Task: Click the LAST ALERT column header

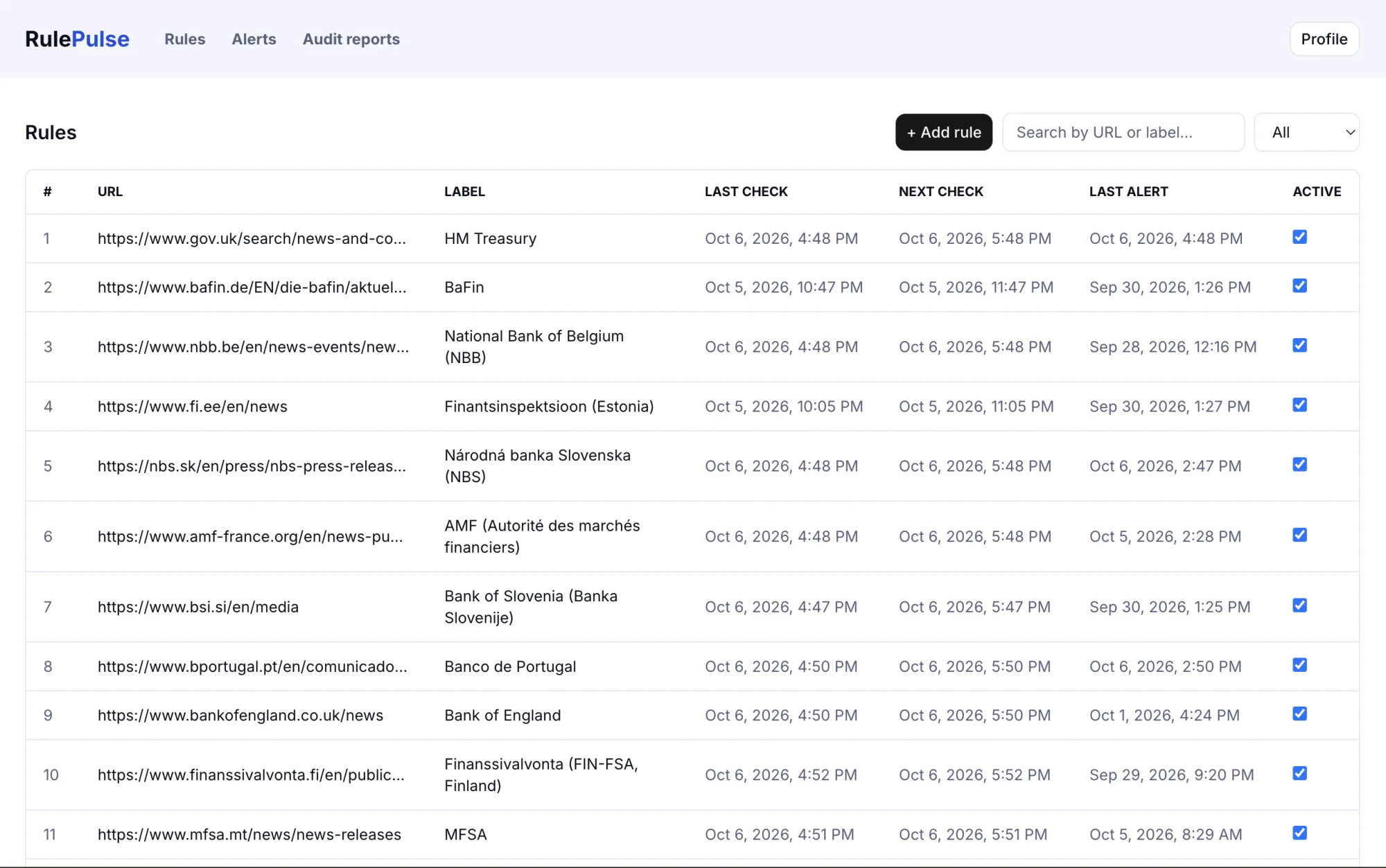Action: click(1129, 191)
